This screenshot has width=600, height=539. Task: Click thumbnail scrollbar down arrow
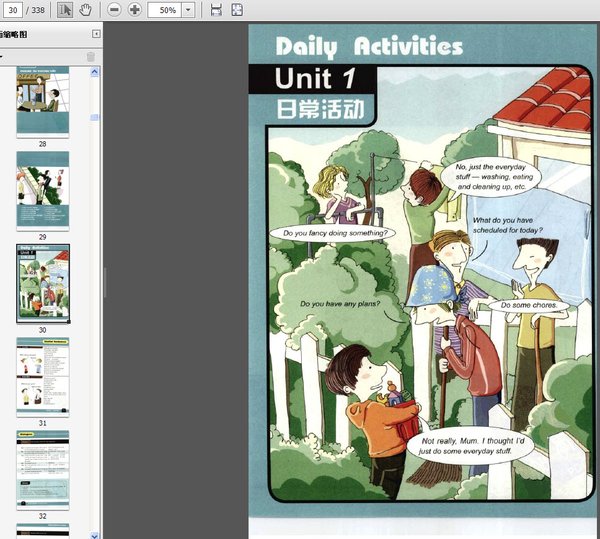95,535
